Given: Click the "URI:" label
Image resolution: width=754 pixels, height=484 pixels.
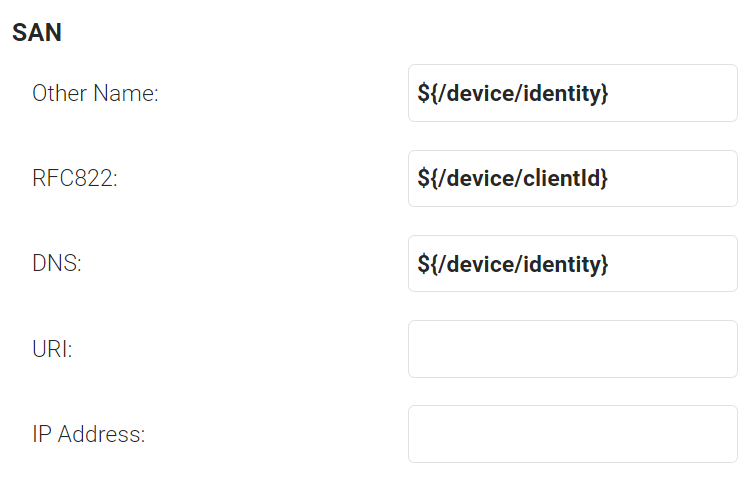Looking at the screenshot, I should click(x=52, y=349).
